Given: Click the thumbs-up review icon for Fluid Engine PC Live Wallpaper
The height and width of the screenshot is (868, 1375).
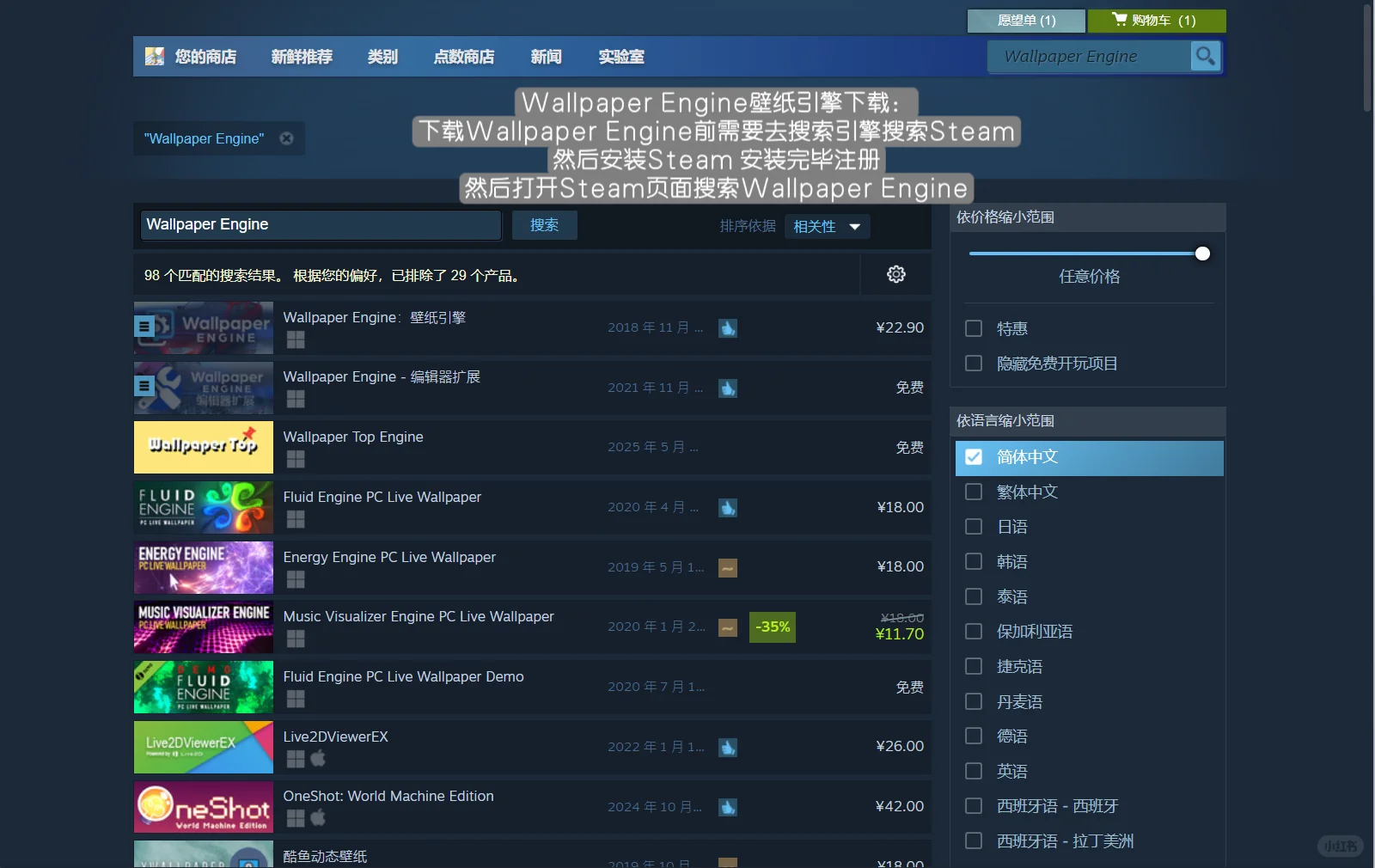Looking at the screenshot, I should coord(727,508).
